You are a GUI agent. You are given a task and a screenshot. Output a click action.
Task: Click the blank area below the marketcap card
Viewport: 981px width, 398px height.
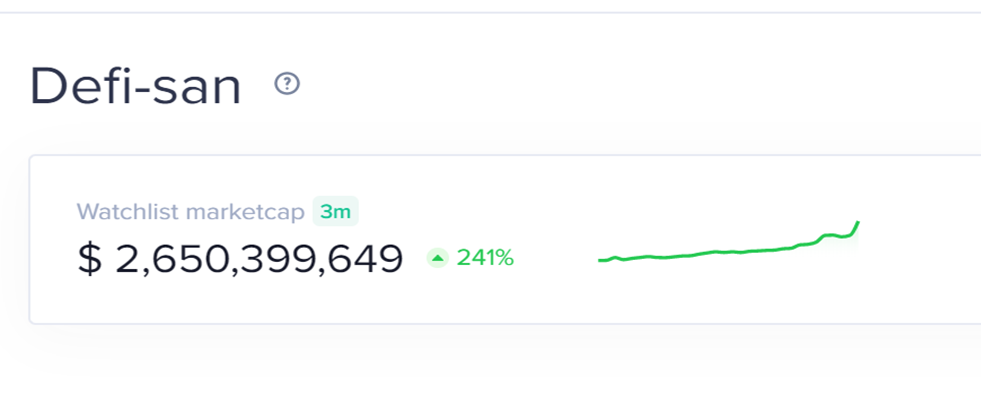click(x=501, y=363)
